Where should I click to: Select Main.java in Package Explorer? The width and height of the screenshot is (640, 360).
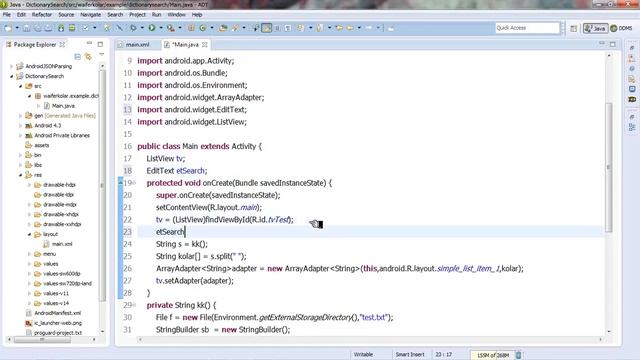(x=63, y=106)
